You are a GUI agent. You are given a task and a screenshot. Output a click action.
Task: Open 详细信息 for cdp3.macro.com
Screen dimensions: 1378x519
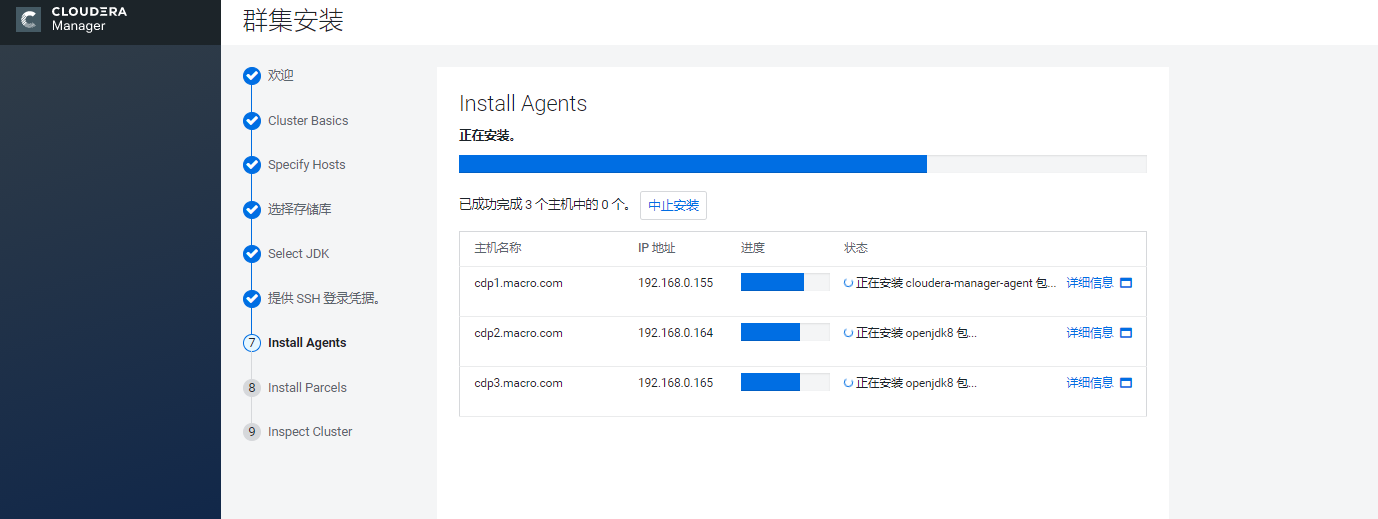[x=1090, y=383]
